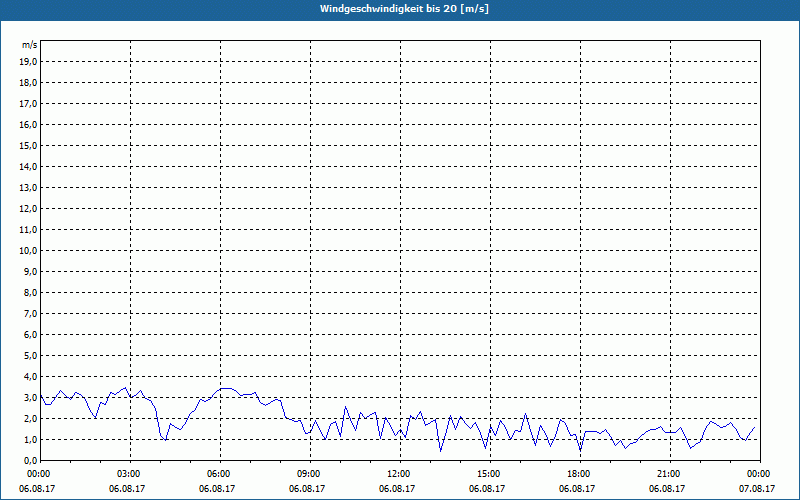800x500 pixels.
Task: Click the 15:00 time axis label
Action: click(490, 474)
